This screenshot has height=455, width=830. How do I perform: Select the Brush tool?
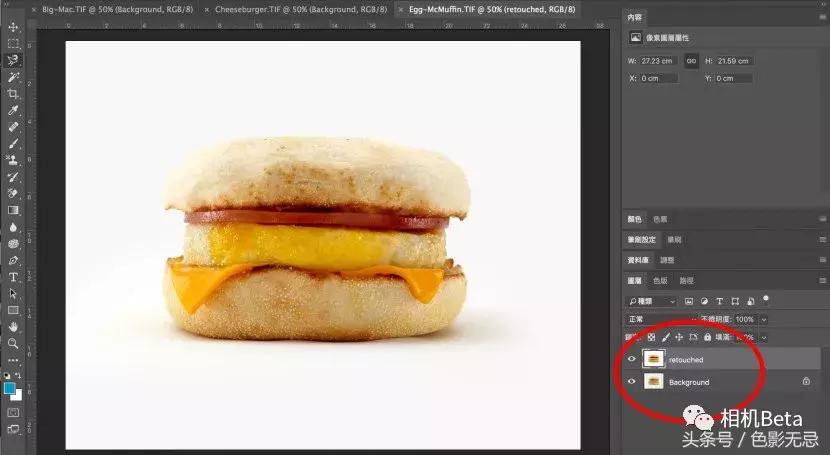(13, 143)
